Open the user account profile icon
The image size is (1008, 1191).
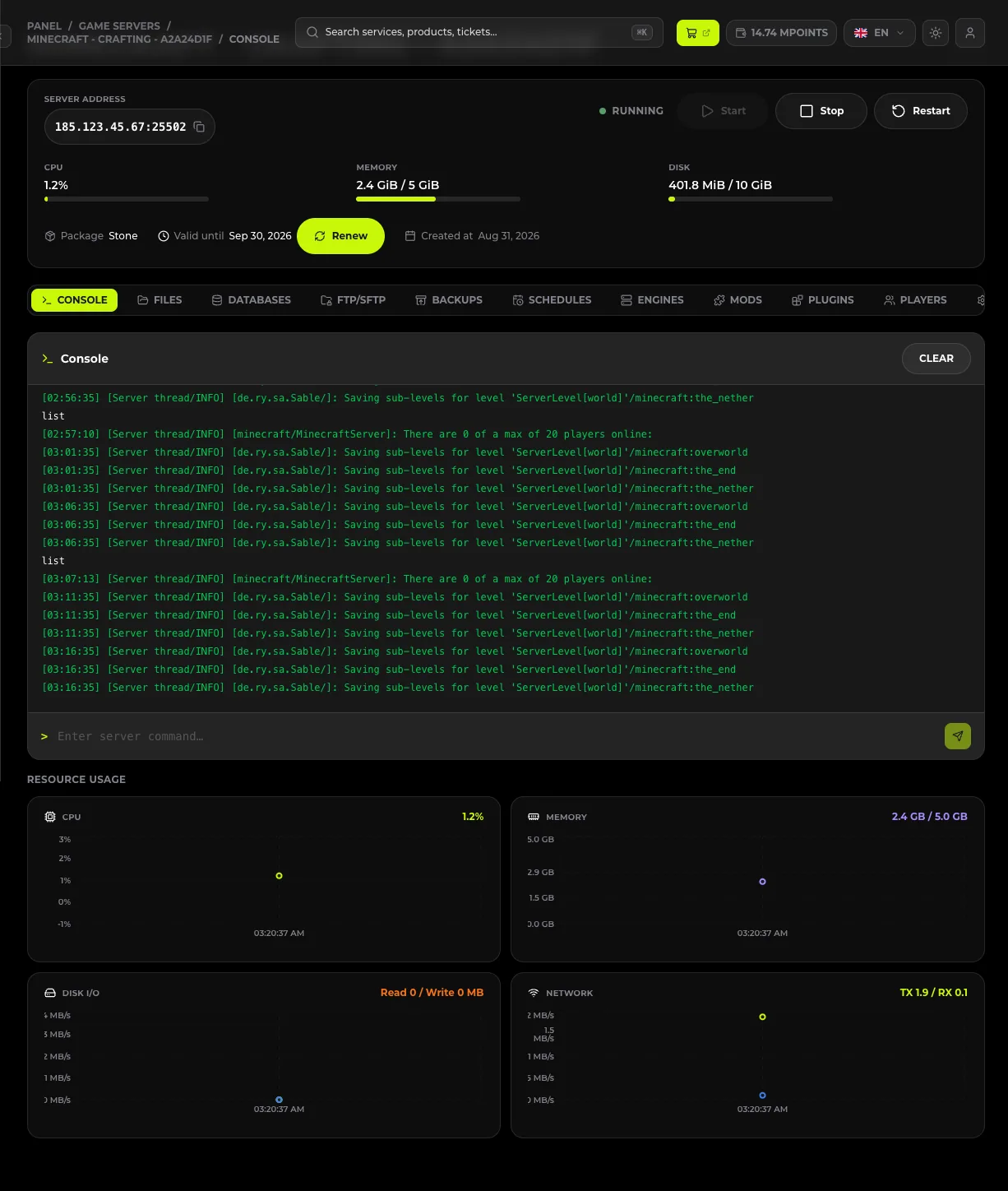click(970, 33)
